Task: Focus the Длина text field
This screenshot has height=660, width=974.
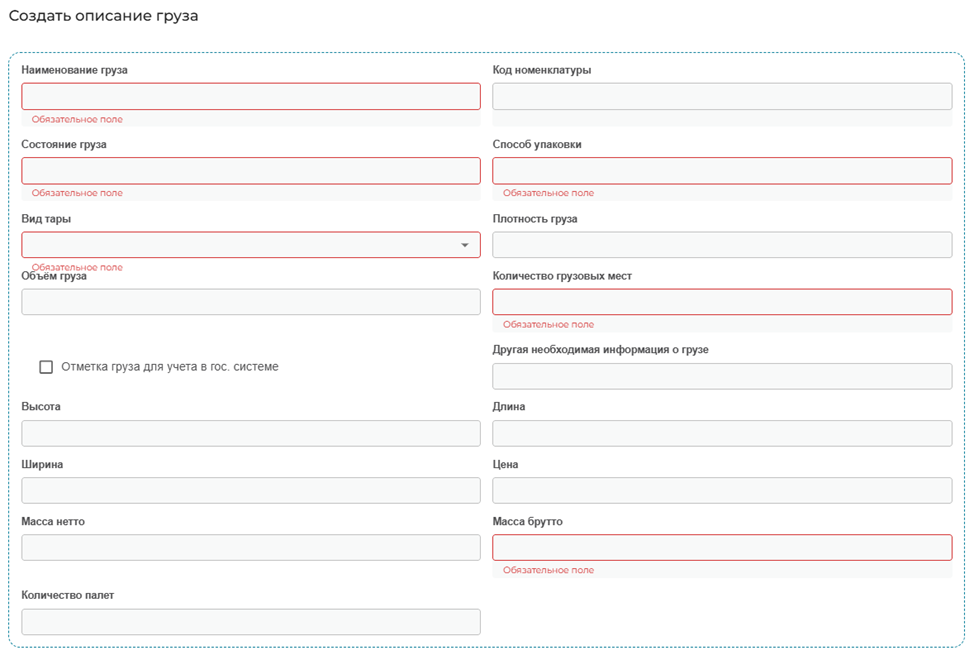Action: pyautogui.click(x=721, y=433)
